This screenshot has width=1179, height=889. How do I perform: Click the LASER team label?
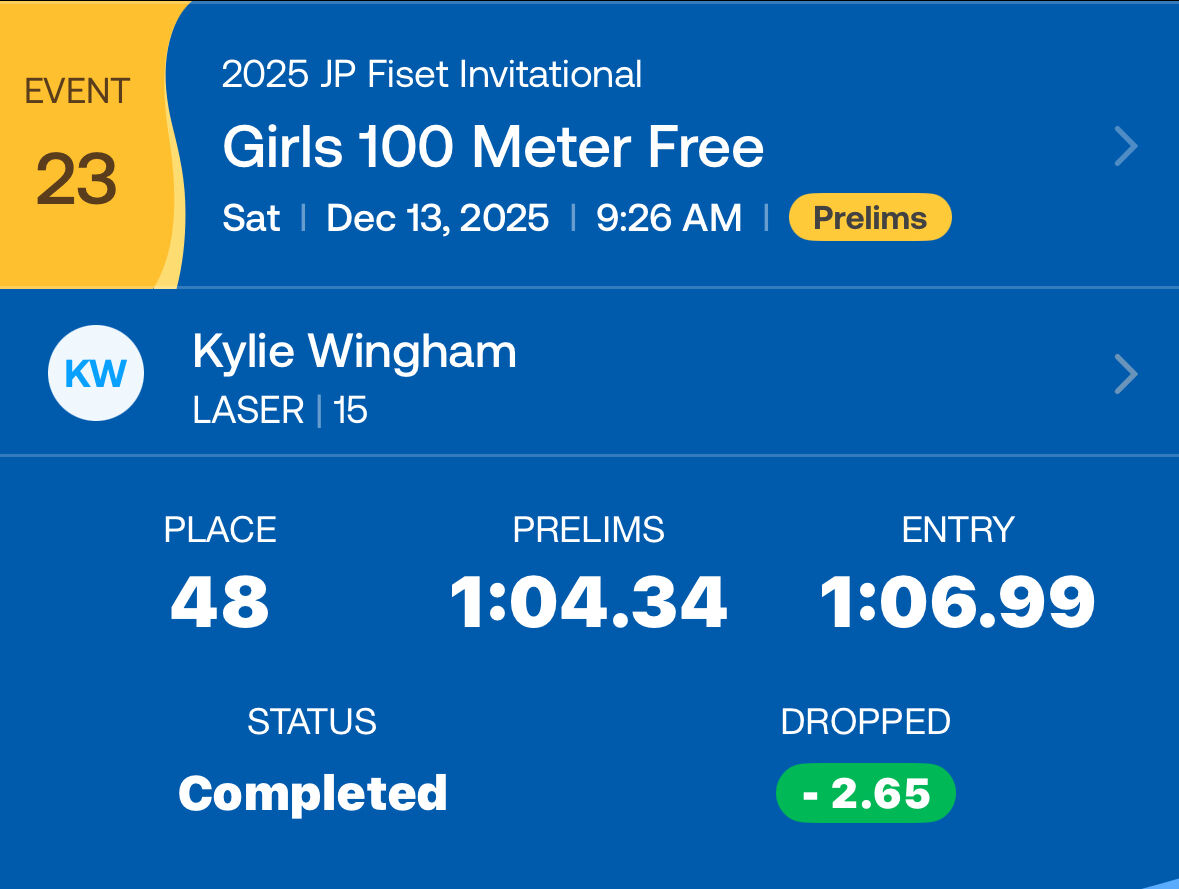click(x=248, y=411)
